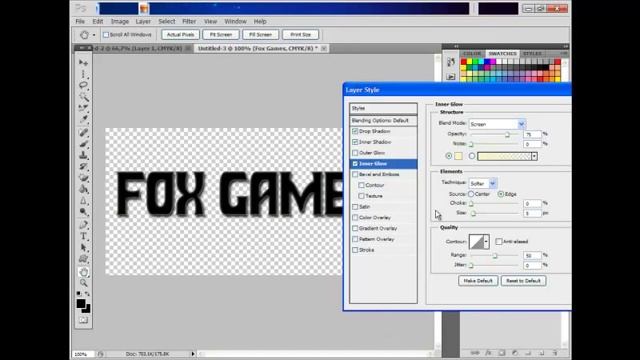
Task: Select the Edge source radio button
Action: pos(501,194)
